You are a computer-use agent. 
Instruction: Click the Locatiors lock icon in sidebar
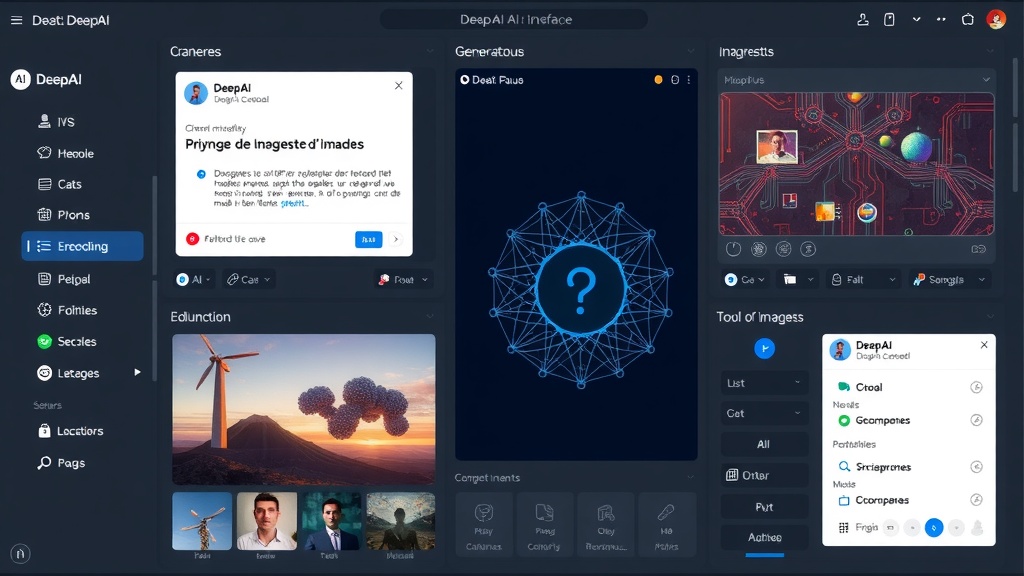pos(44,431)
